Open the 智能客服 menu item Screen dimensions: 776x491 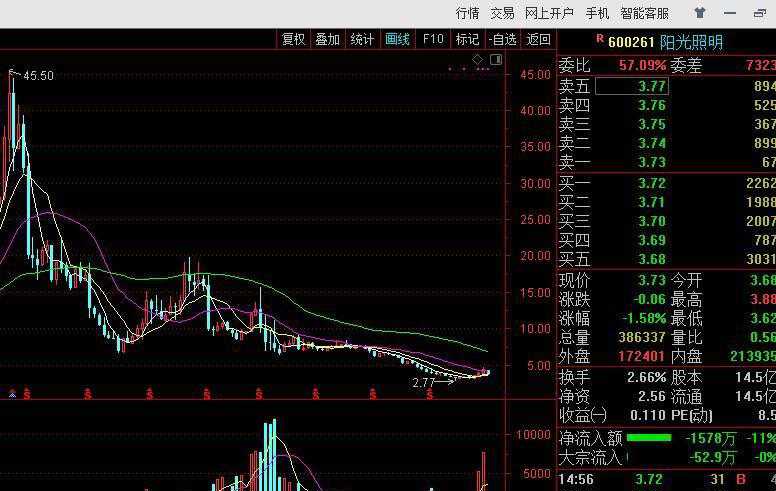(x=644, y=13)
